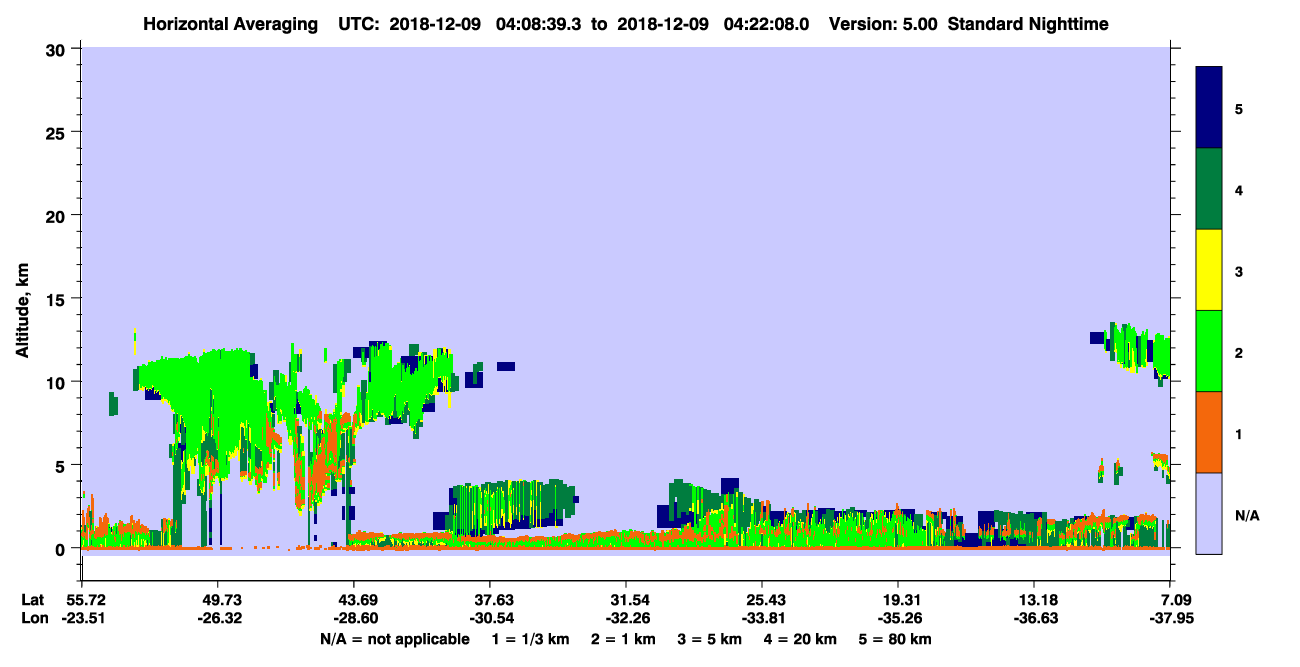Click the longitude value -35.26
1300x667 pixels.
tap(898, 619)
